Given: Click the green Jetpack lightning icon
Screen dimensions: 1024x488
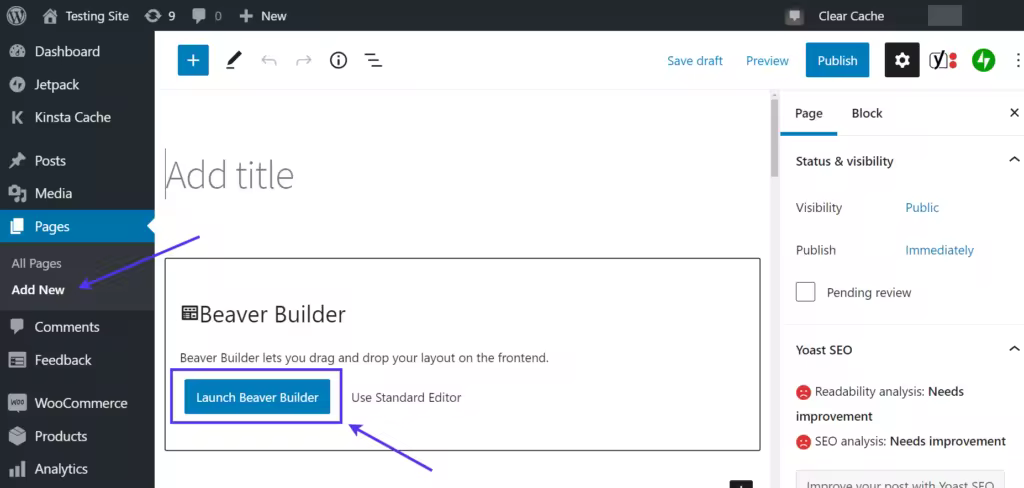Looking at the screenshot, I should [x=983, y=61].
